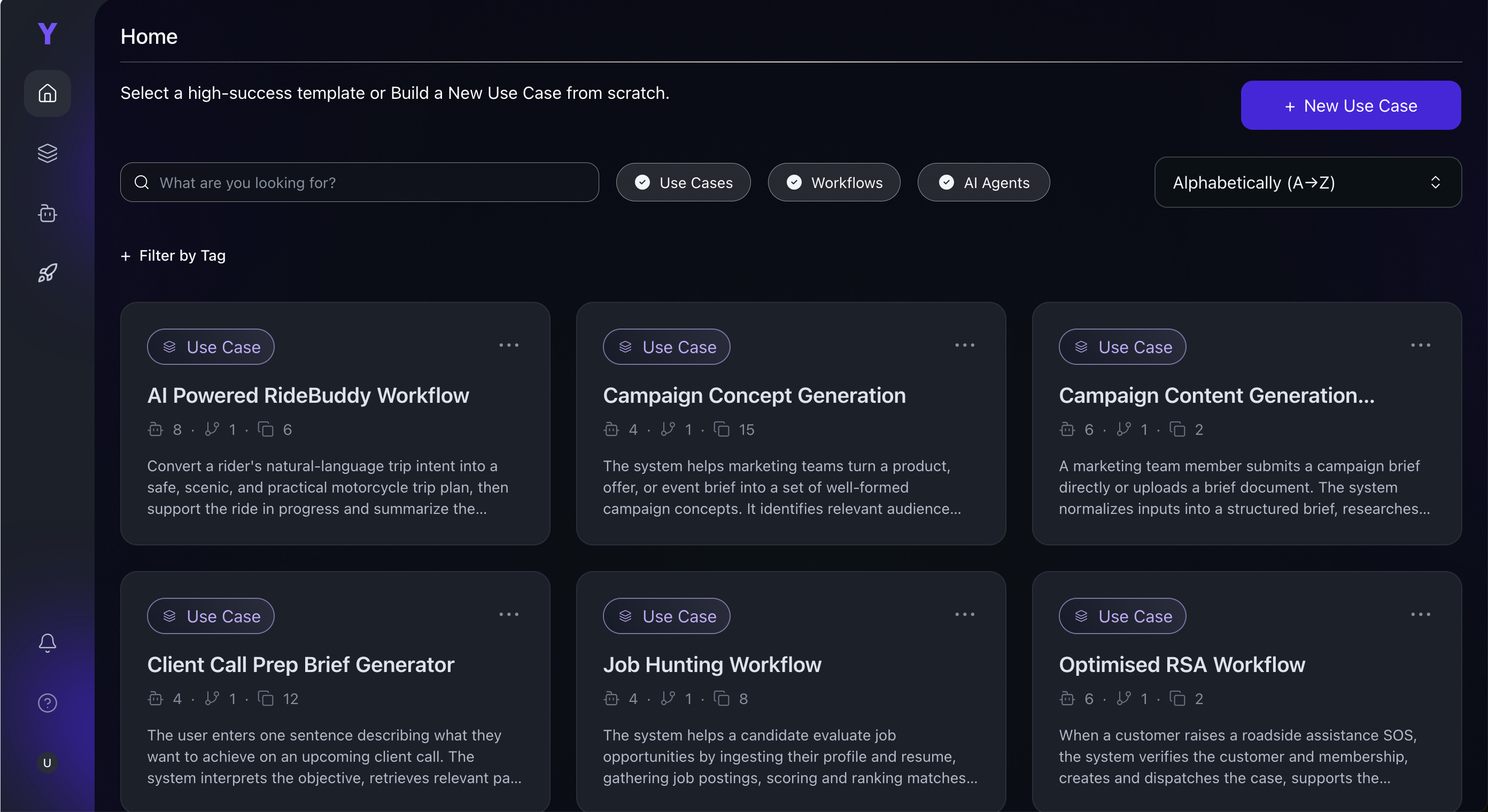Screen dimensions: 1488x812
Task: Open options menu for Campaign Concept Generation
Action: [965, 345]
